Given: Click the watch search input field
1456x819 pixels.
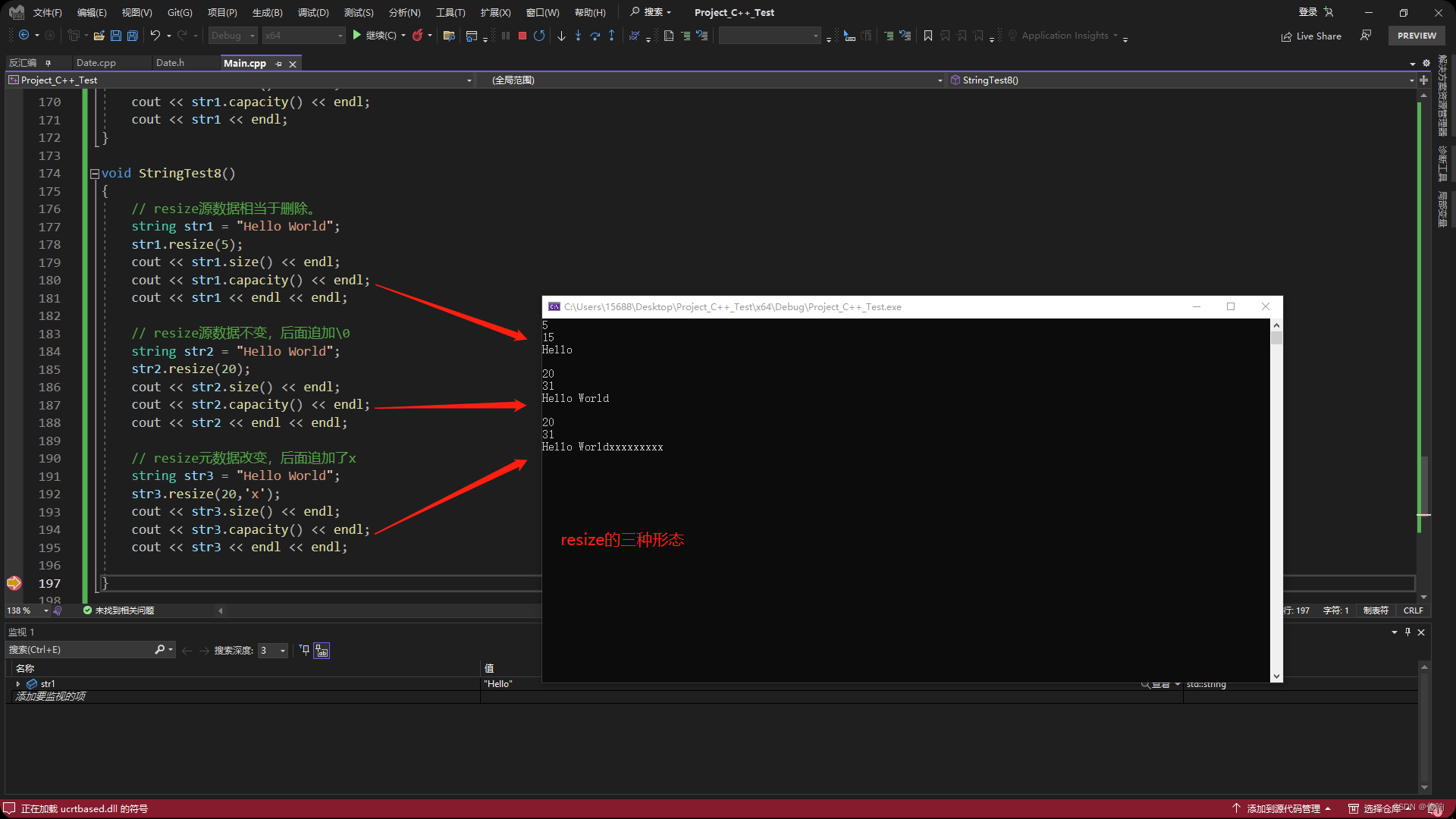Looking at the screenshot, I should [x=80, y=650].
